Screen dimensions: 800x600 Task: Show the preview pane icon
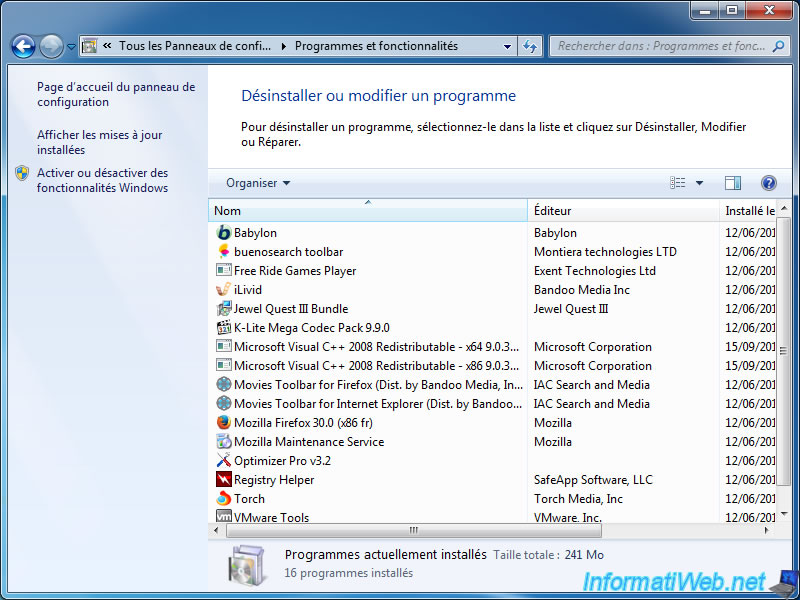[733, 183]
